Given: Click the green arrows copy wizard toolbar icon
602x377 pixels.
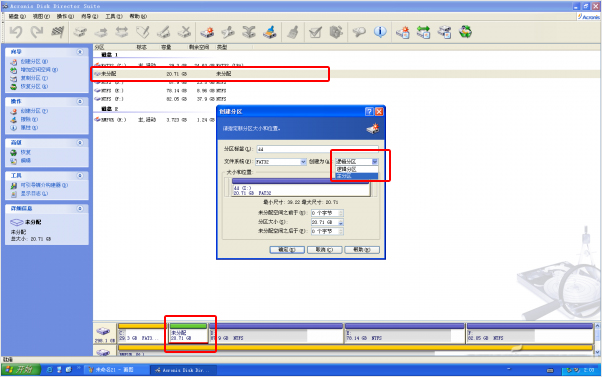Looking at the screenshot, I should pos(423,32).
